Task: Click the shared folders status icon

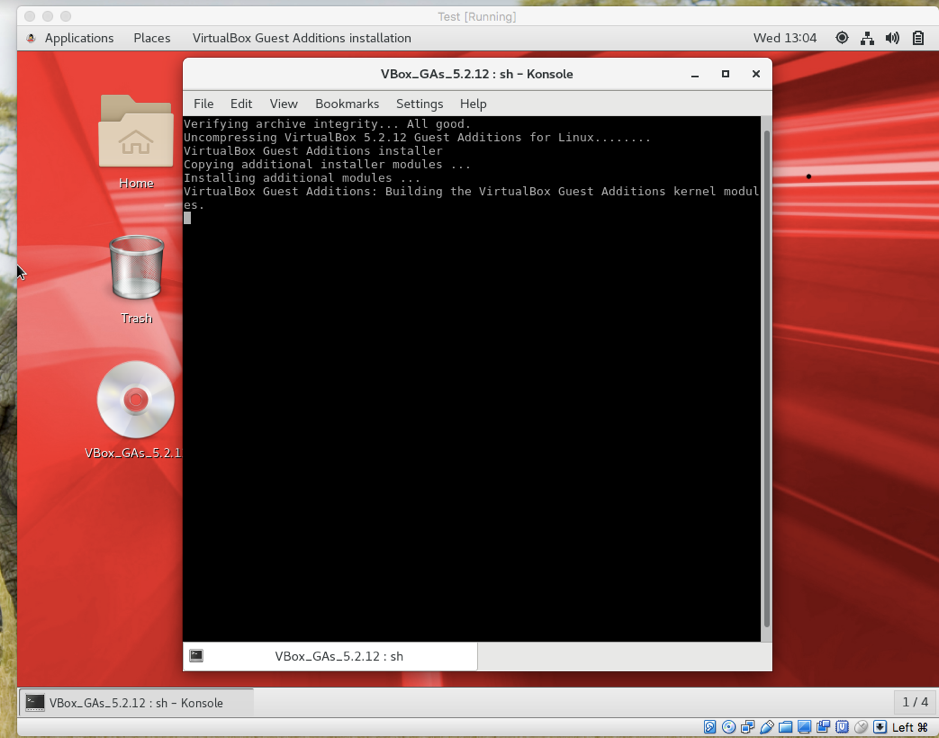Action: [785, 726]
